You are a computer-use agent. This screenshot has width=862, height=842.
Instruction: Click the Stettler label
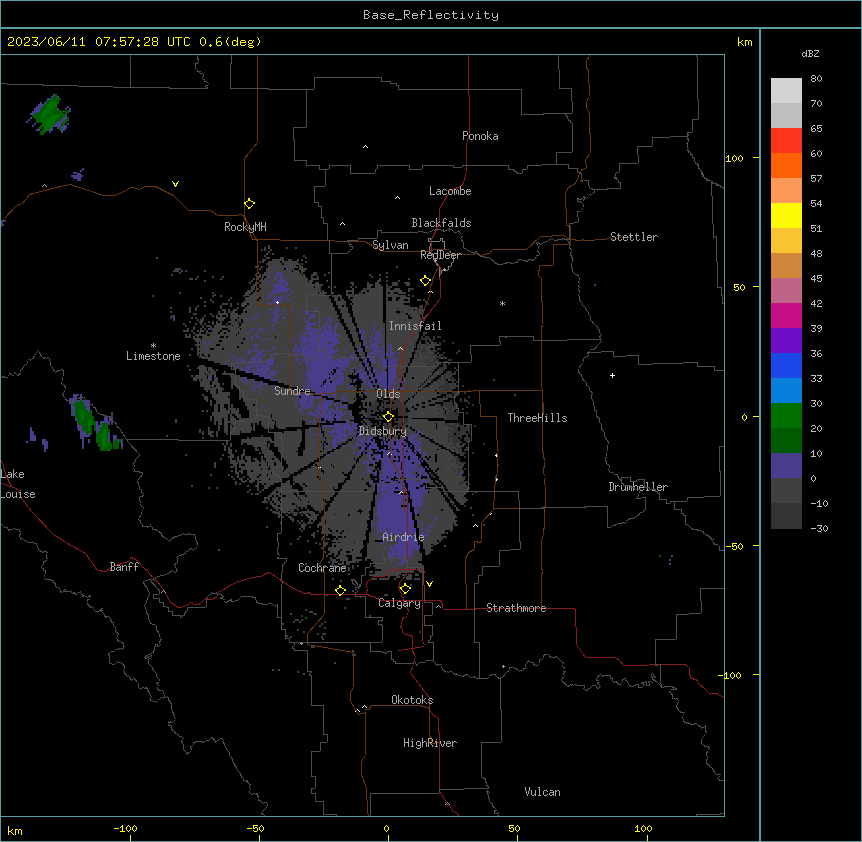(x=633, y=237)
